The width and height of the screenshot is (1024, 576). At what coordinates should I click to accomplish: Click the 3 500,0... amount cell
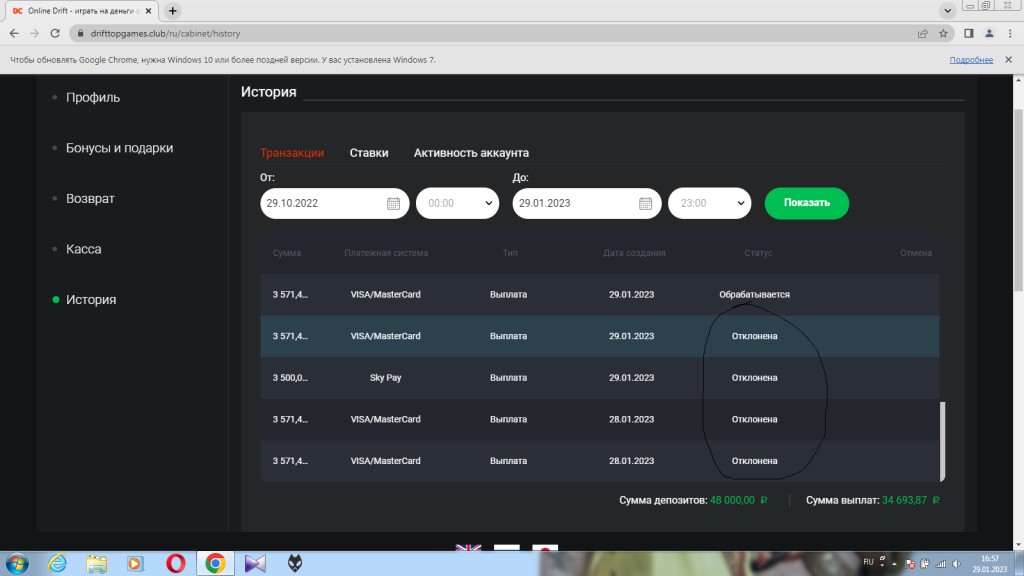pyautogui.click(x=290, y=377)
